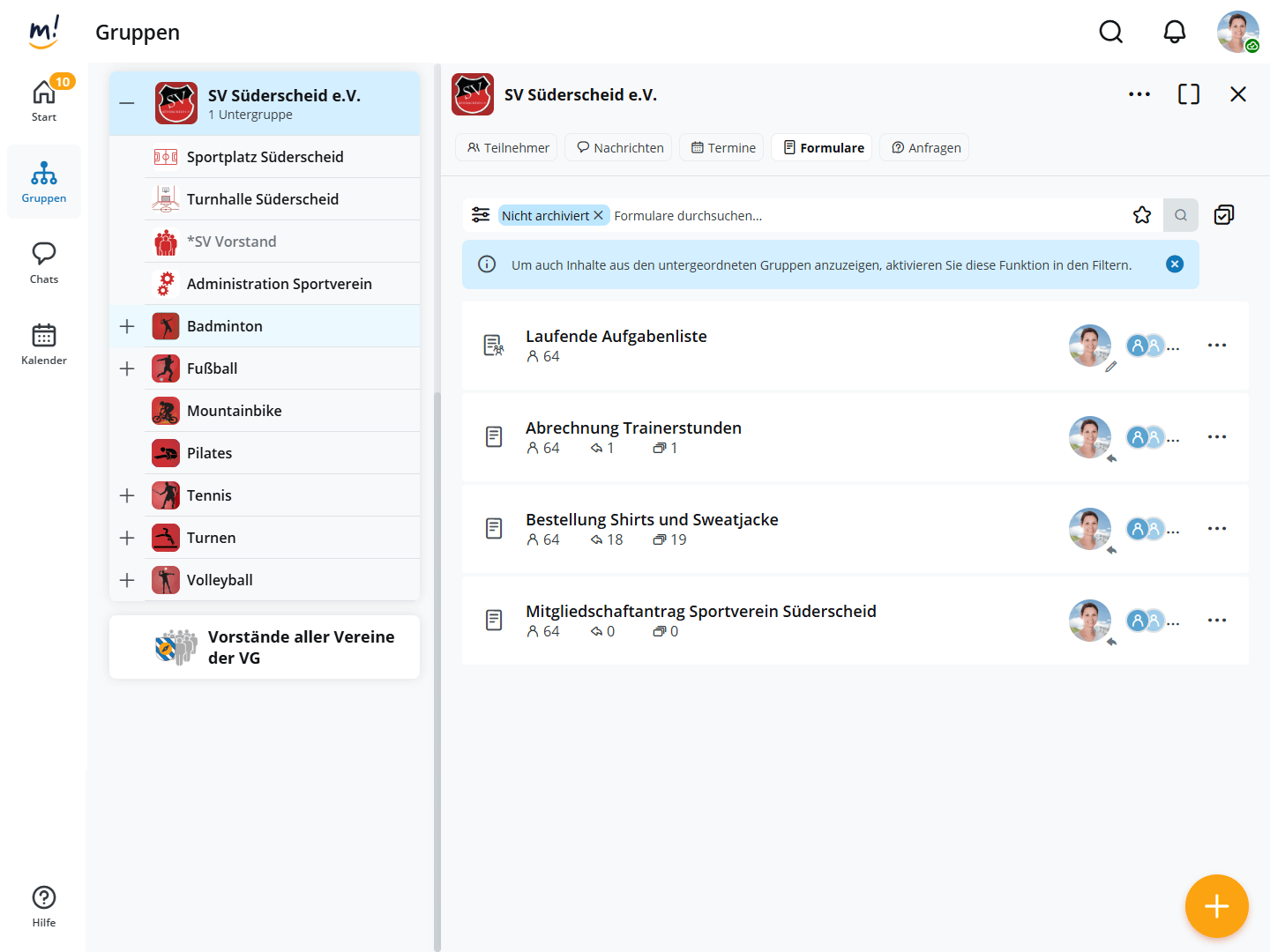Open the search magnifier in top bar

[x=1110, y=33]
